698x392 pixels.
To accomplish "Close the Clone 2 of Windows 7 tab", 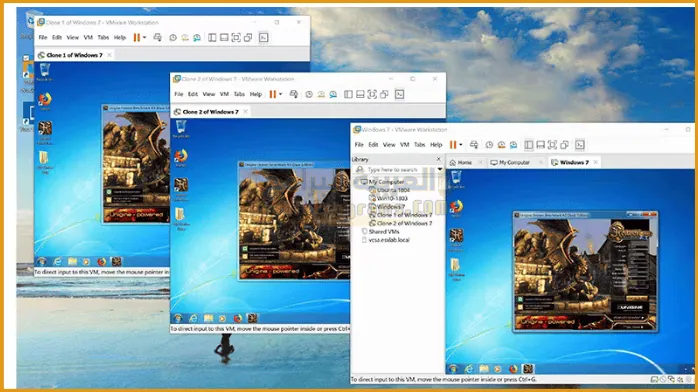I will [x=245, y=112].
